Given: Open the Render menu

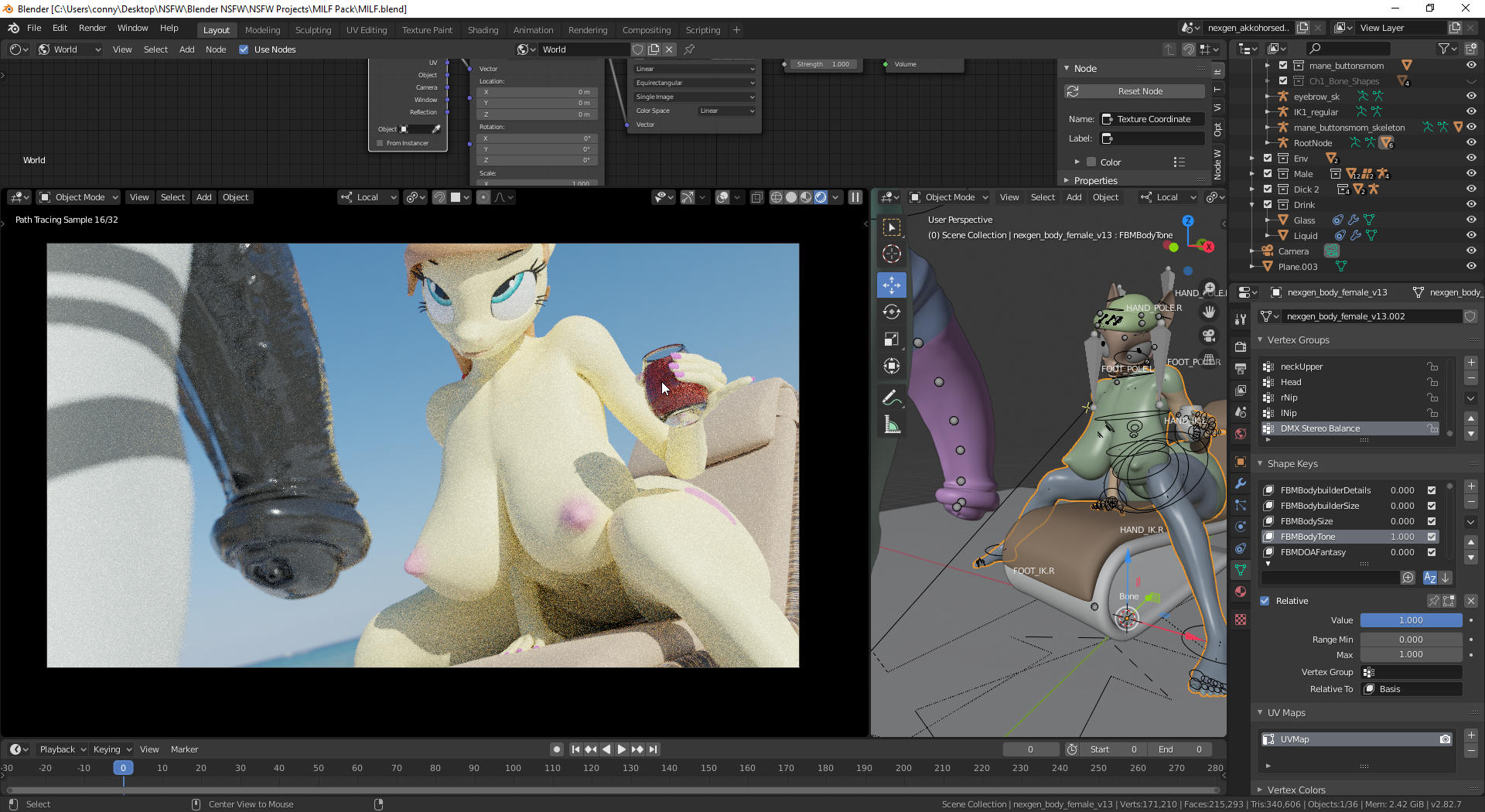Looking at the screenshot, I should [x=92, y=28].
